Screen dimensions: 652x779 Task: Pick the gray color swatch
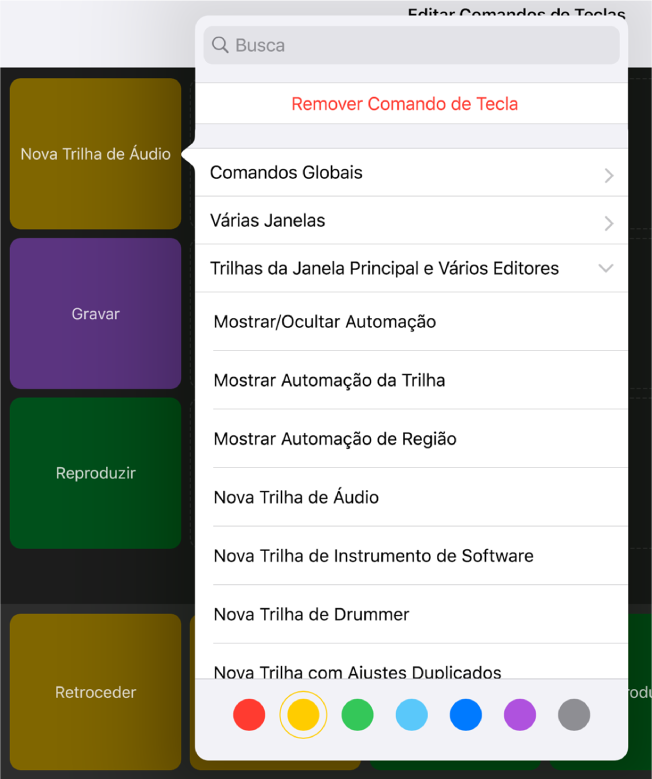point(574,715)
